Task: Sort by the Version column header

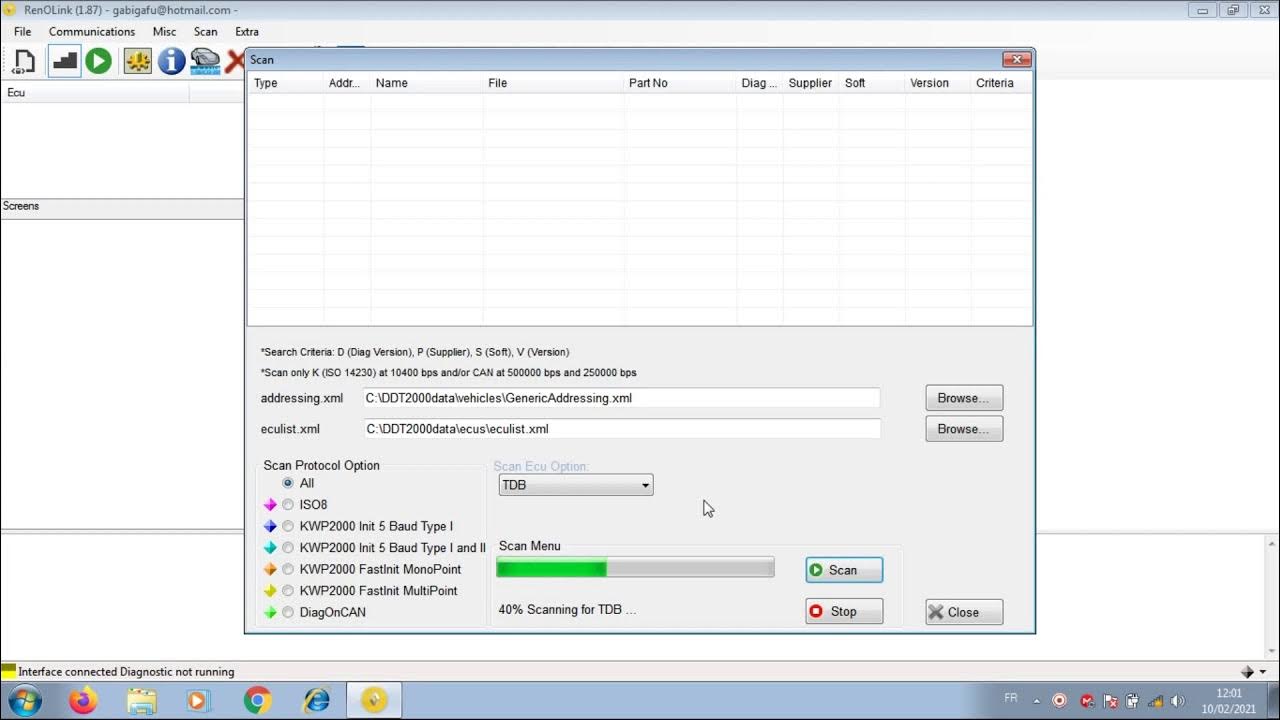Action: tap(937, 83)
